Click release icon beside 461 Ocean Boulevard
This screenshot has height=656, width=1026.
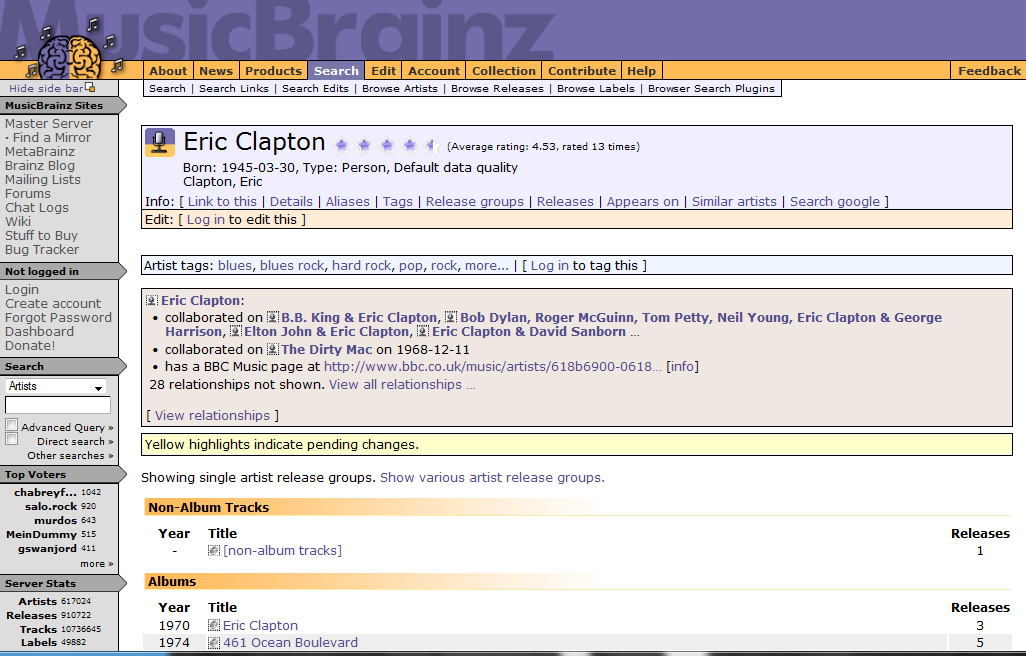click(x=214, y=642)
